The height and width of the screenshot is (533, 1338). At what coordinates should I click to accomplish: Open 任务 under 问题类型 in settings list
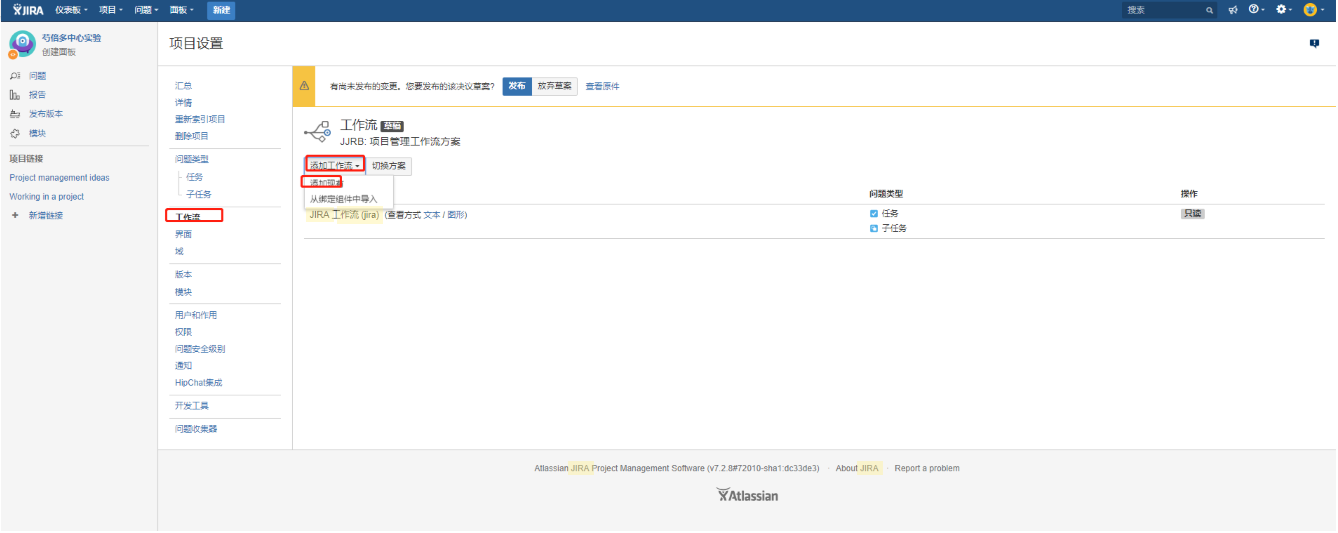coord(195,177)
